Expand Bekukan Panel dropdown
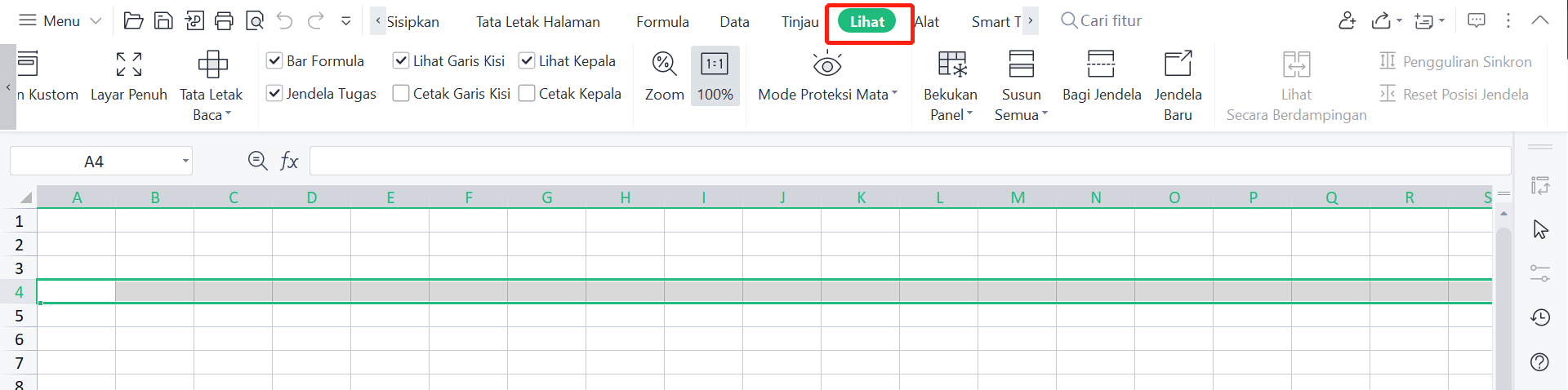Image resolution: width=1568 pixels, height=390 pixels. 951,115
